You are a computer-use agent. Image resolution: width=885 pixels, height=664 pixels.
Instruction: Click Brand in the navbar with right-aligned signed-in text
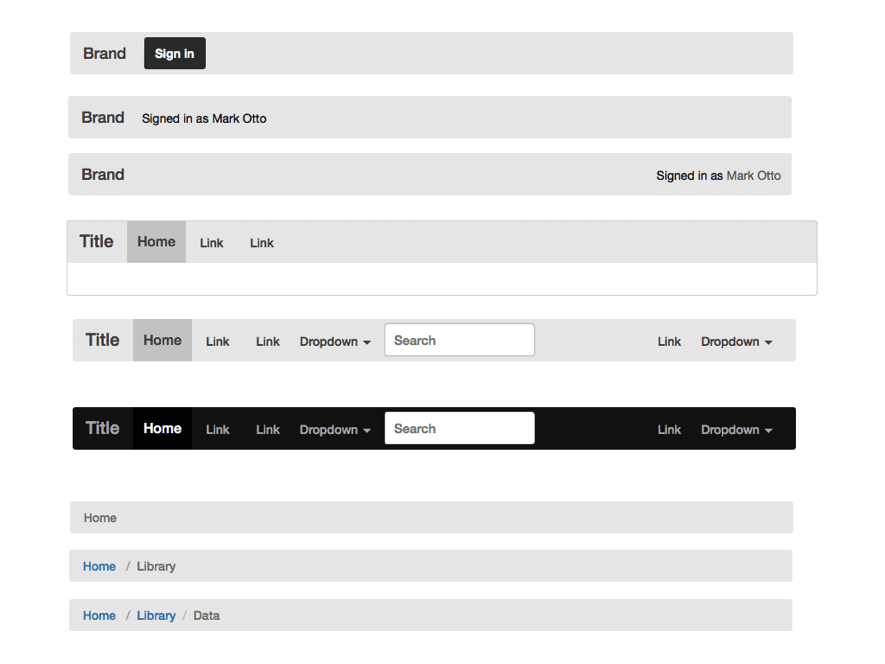pos(103,174)
